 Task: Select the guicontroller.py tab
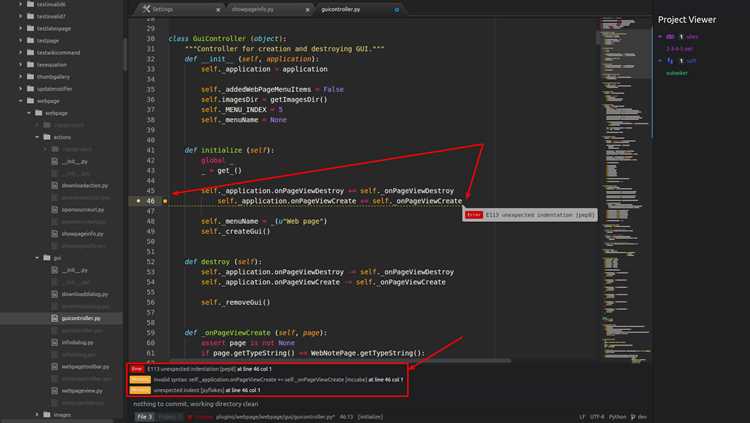tap(359, 9)
